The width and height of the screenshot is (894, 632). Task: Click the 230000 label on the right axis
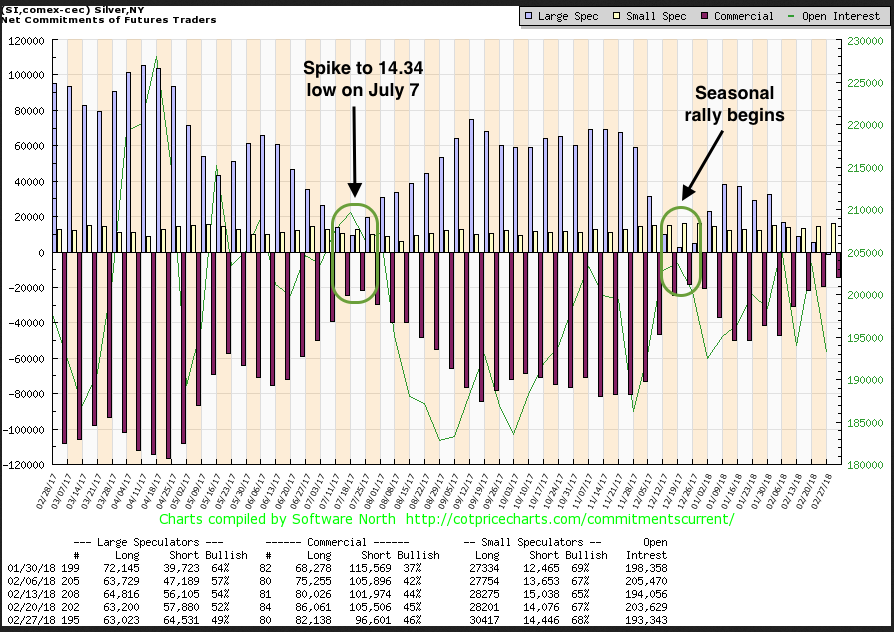(x=860, y=41)
